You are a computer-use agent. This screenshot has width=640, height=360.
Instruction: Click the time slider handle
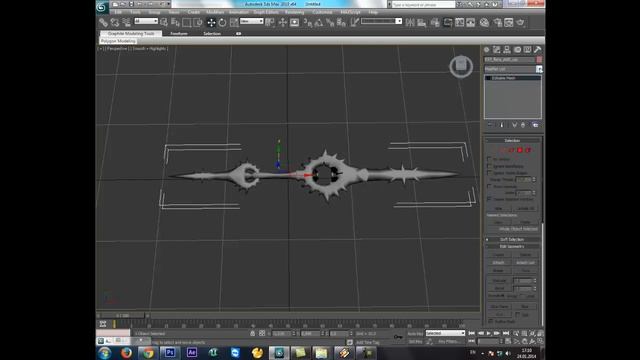coord(122,316)
